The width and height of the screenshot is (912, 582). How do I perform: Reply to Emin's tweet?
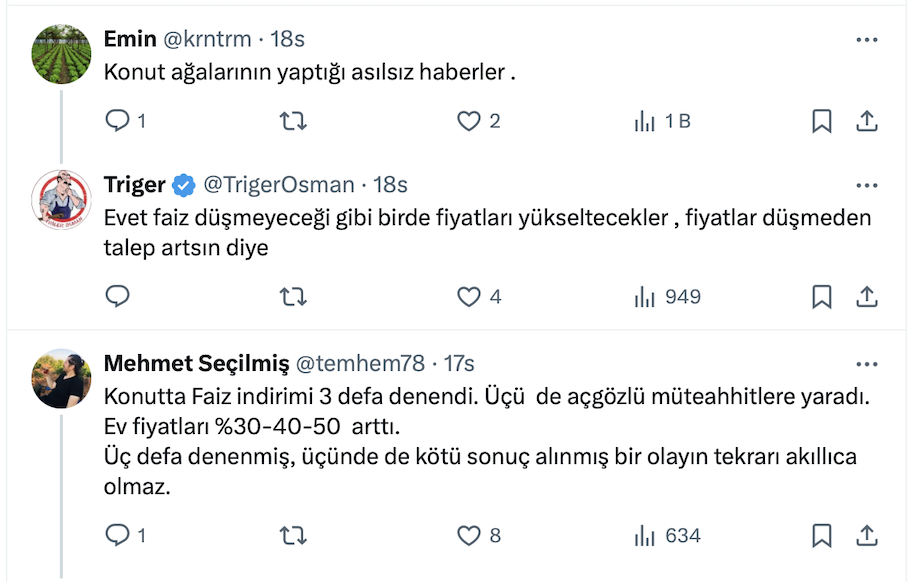[118, 121]
